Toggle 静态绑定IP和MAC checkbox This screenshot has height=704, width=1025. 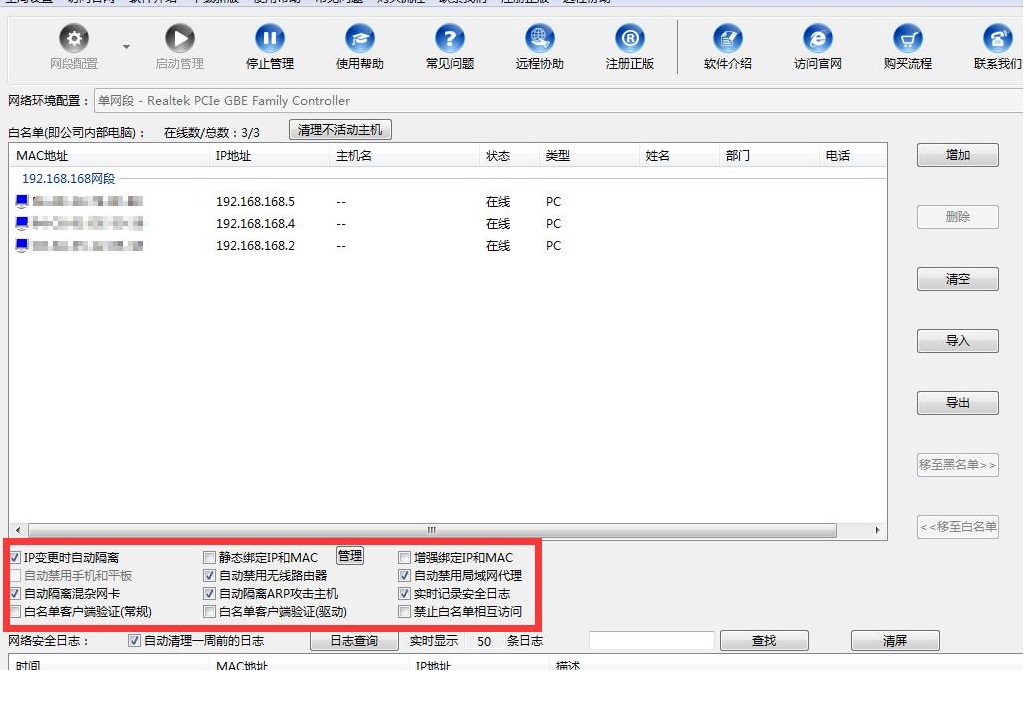point(209,558)
